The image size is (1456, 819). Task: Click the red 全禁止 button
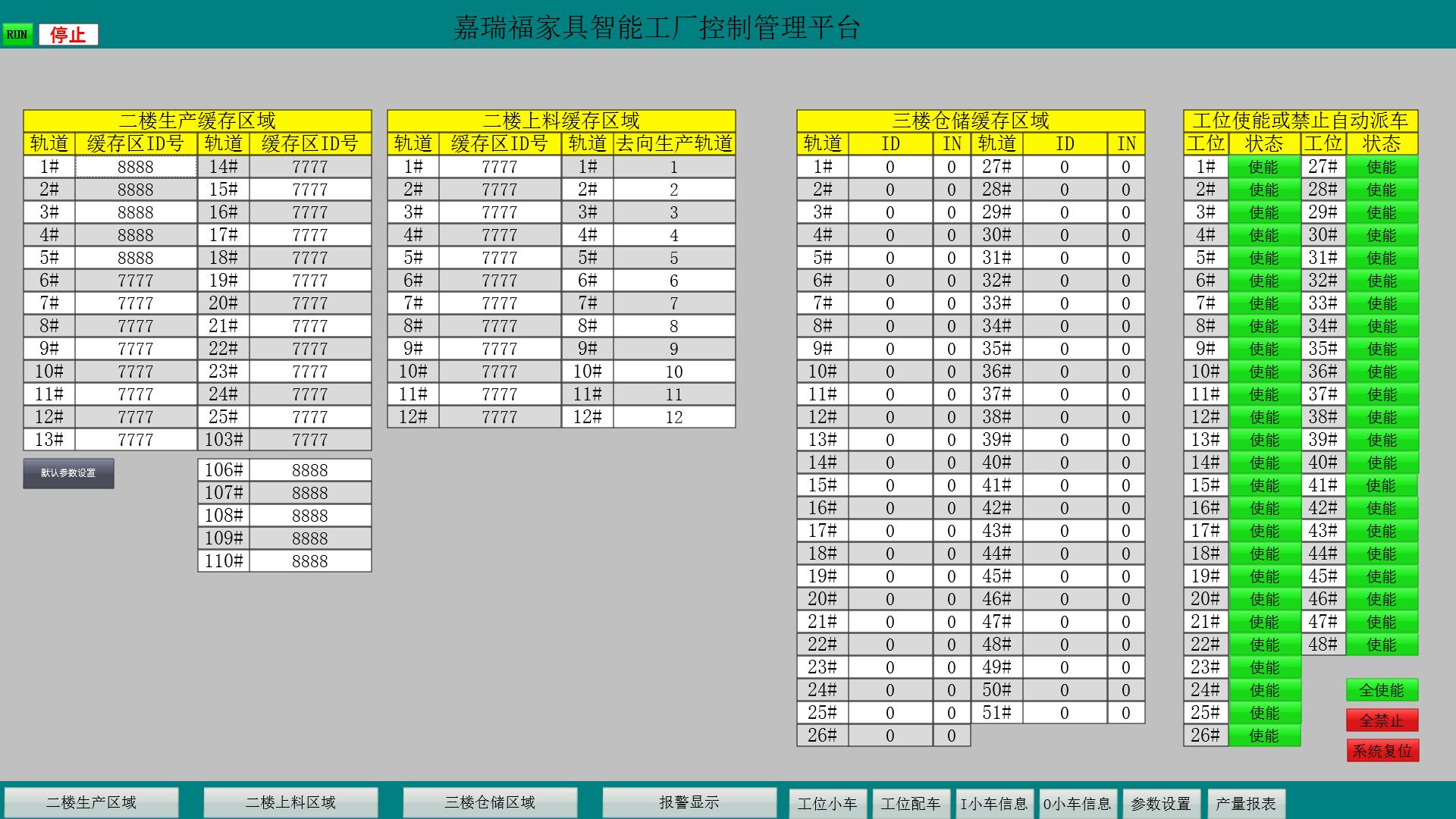coord(1382,720)
